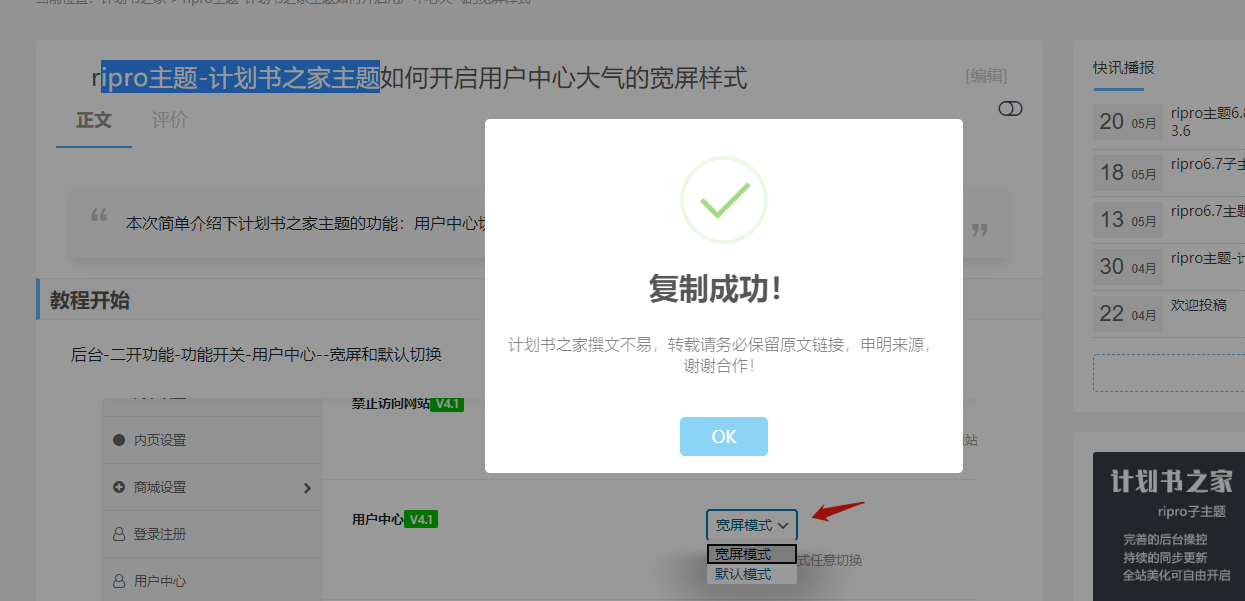The height and width of the screenshot is (601, 1245).
Task: Click the person icon beside sidebar 用户中心
Action: pos(119,581)
